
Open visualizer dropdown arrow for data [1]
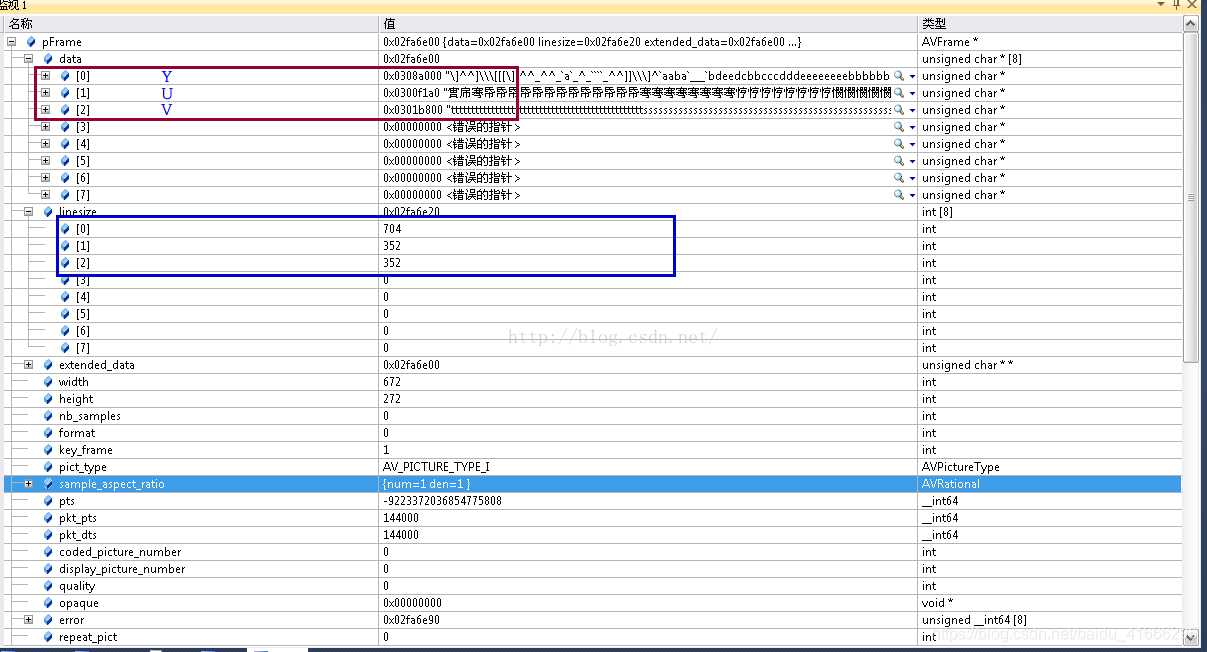(x=912, y=93)
